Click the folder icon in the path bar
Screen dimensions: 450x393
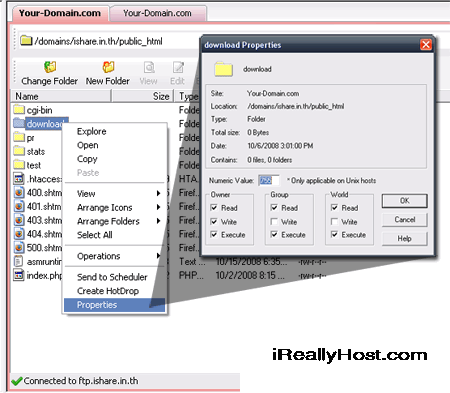click(26, 41)
